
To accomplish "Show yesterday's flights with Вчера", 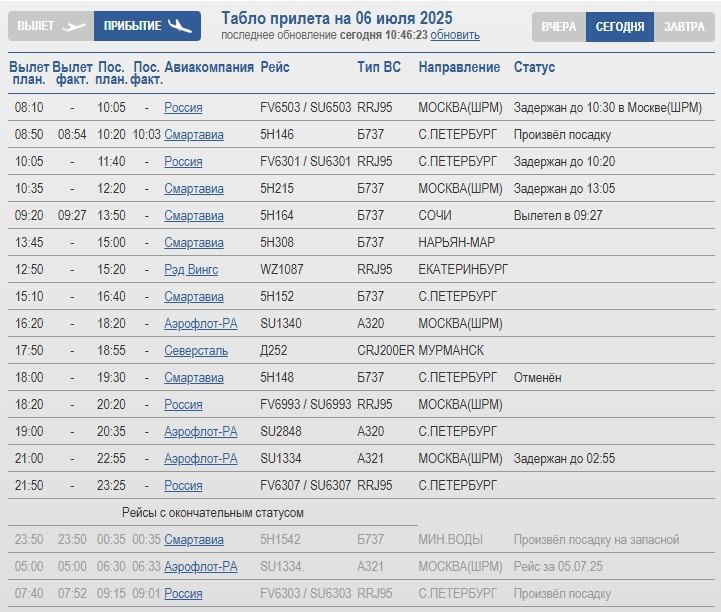I will 559,27.
